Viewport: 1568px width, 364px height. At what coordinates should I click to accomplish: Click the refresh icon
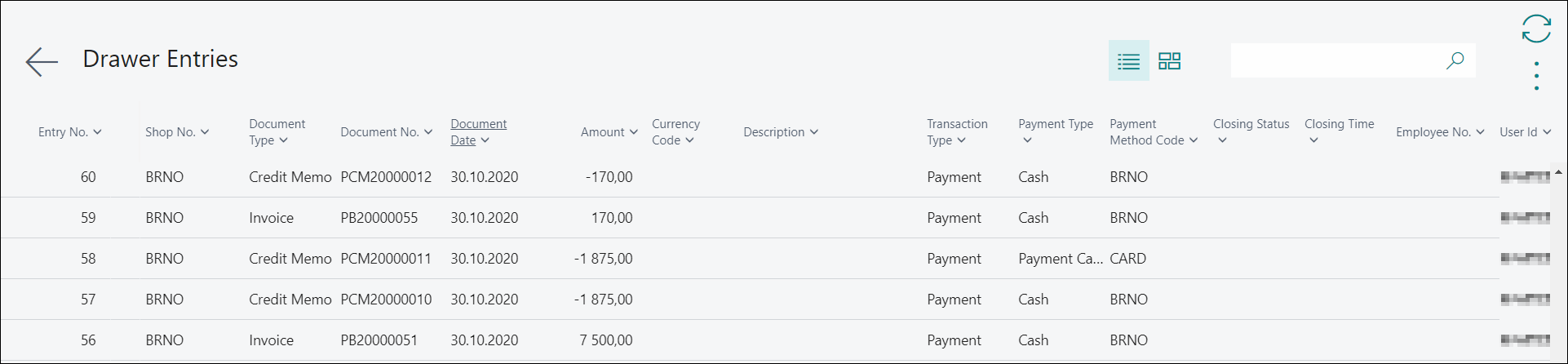1536,29
